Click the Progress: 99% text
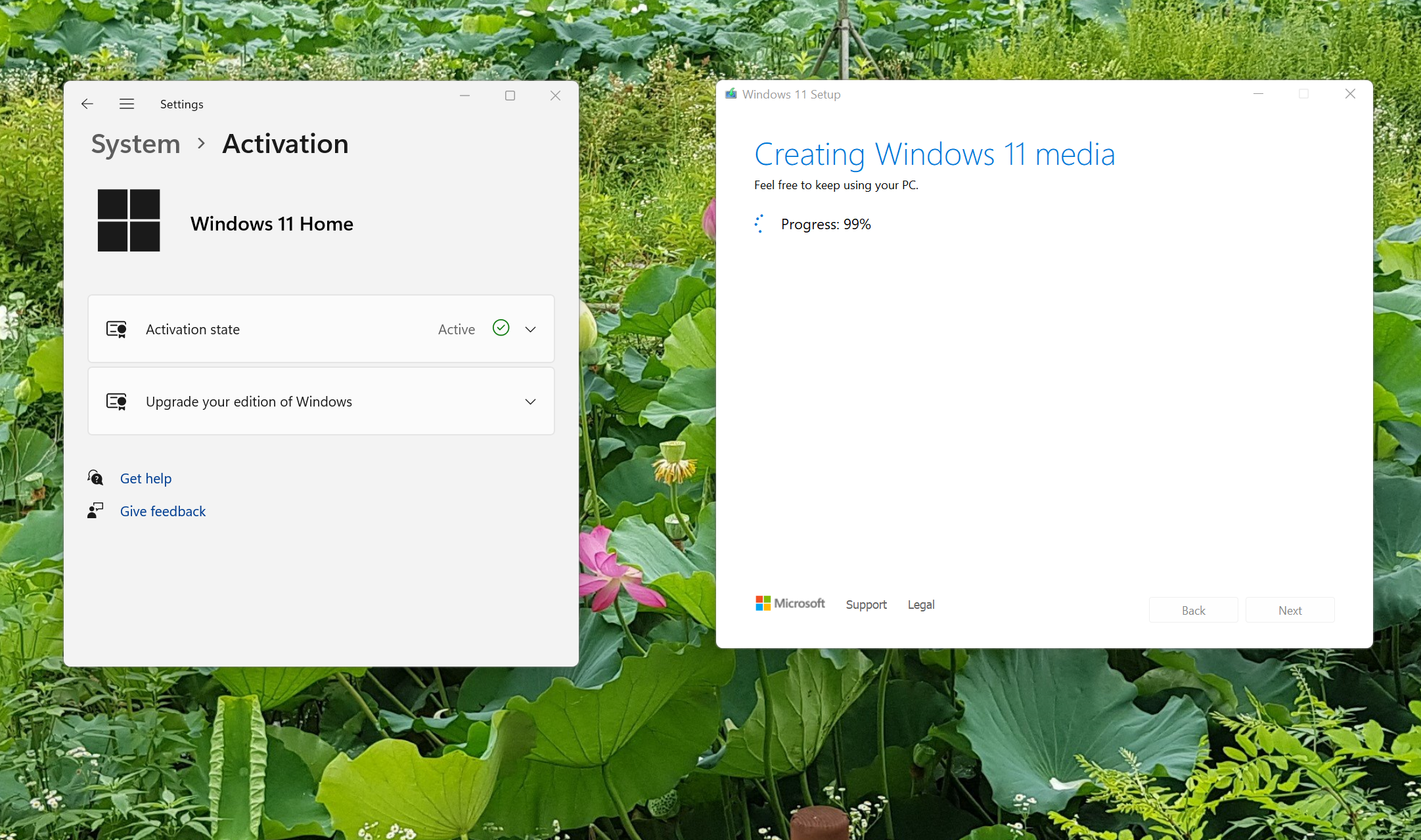The width and height of the screenshot is (1421, 840). (826, 224)
